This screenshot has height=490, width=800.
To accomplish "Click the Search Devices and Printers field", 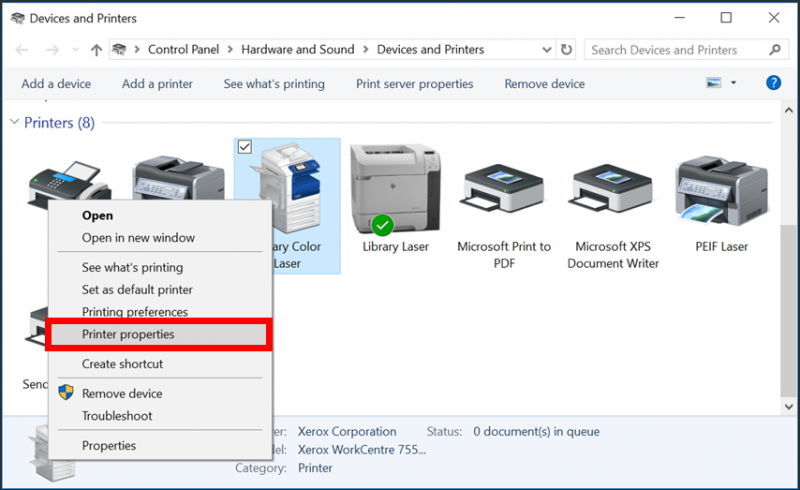I will click(x=675, y=50).
